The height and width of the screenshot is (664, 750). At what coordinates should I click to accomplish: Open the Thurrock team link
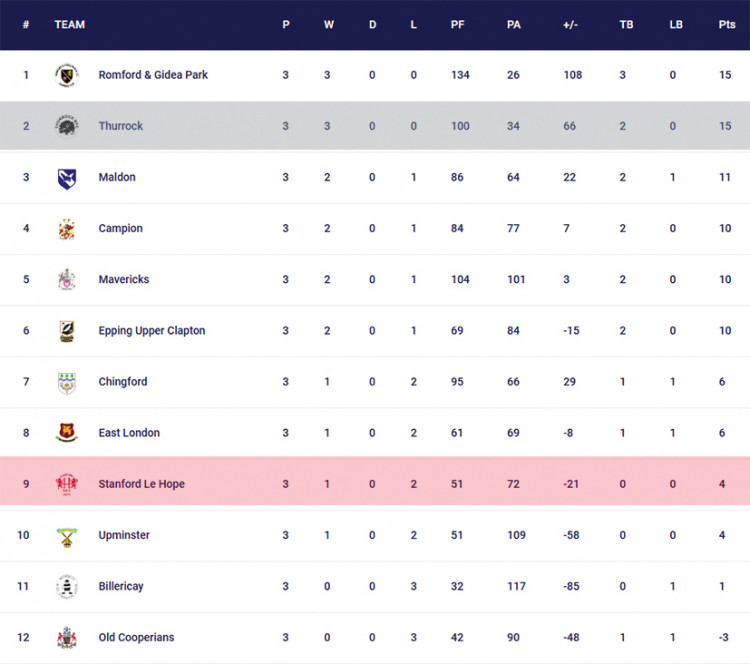121,126
